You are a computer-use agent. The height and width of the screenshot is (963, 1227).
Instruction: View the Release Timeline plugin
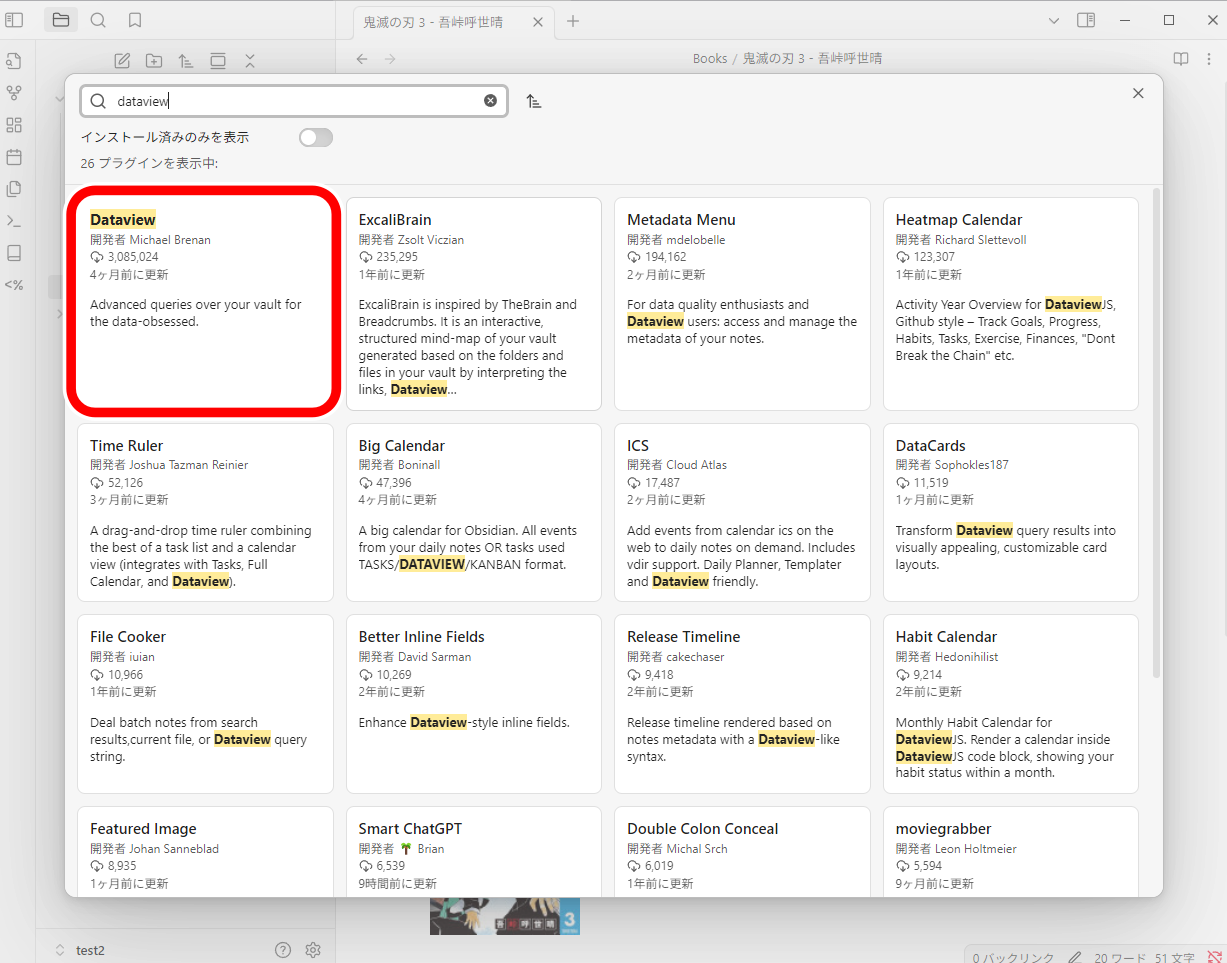742,704
